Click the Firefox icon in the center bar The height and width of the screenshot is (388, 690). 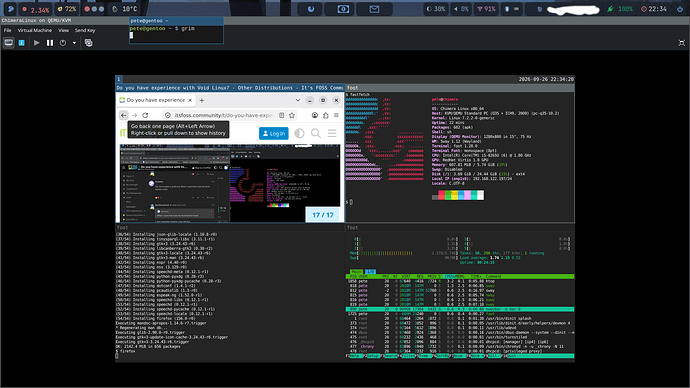click(x=311, y=9)
